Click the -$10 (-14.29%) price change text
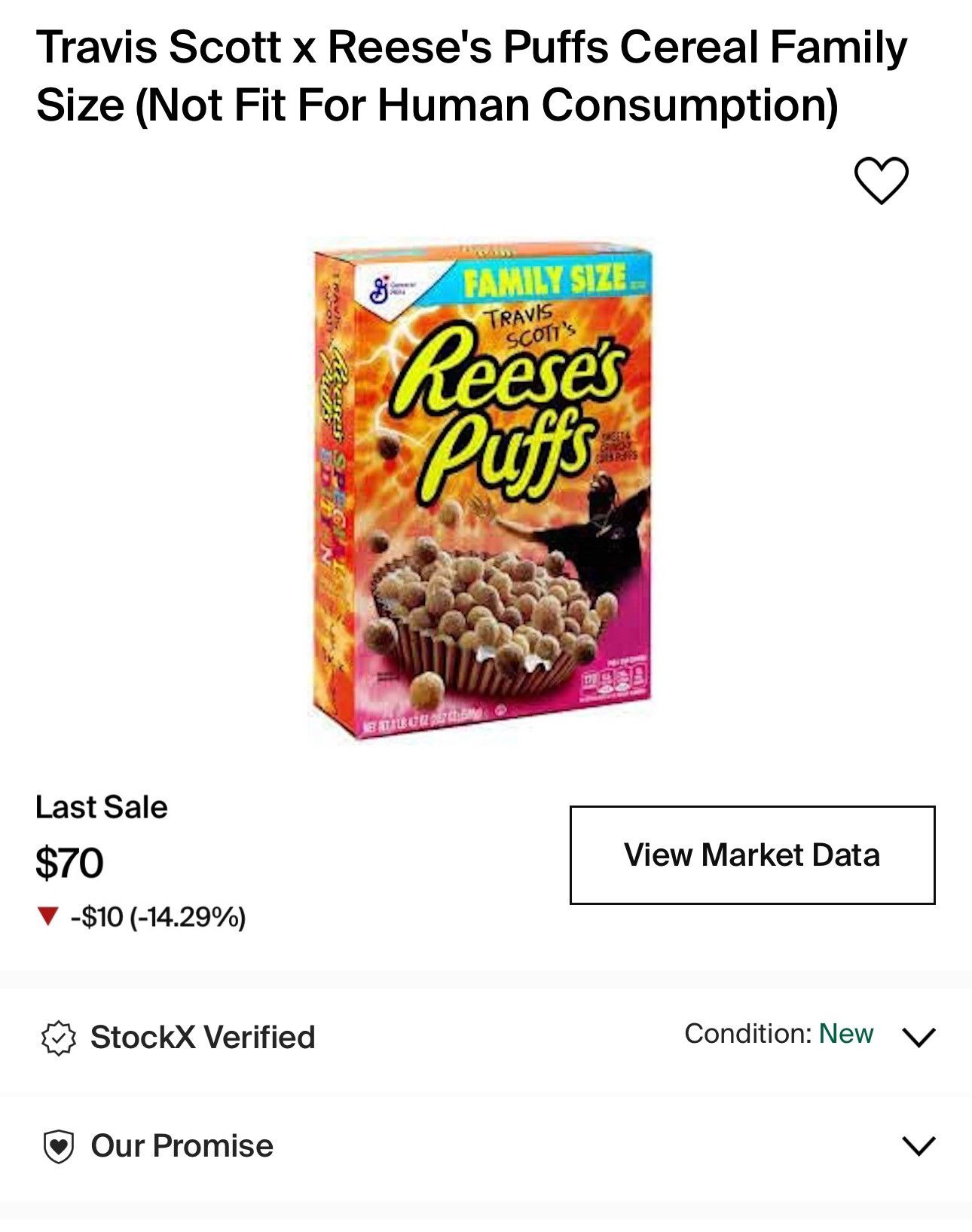972x1232 pixels. (158, 917)
